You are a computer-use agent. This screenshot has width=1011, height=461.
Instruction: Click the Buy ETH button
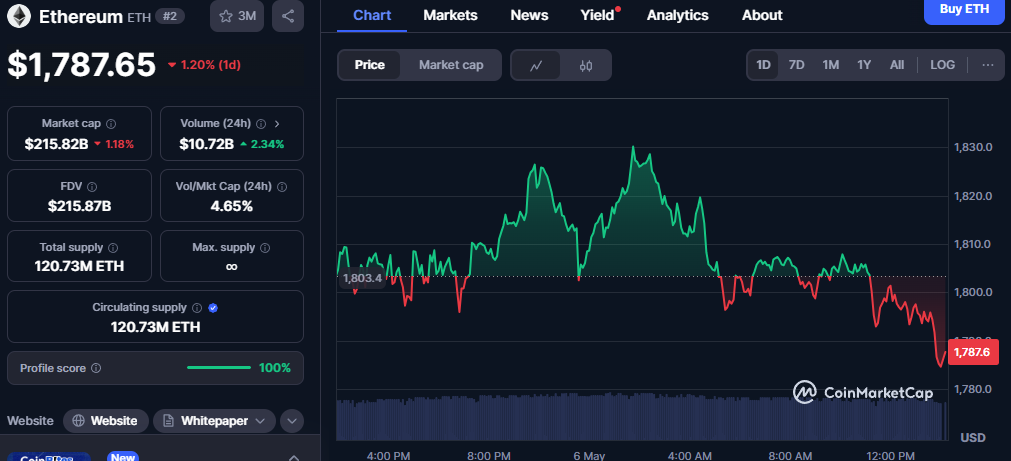pyautogui.click(x=964, y=10)
